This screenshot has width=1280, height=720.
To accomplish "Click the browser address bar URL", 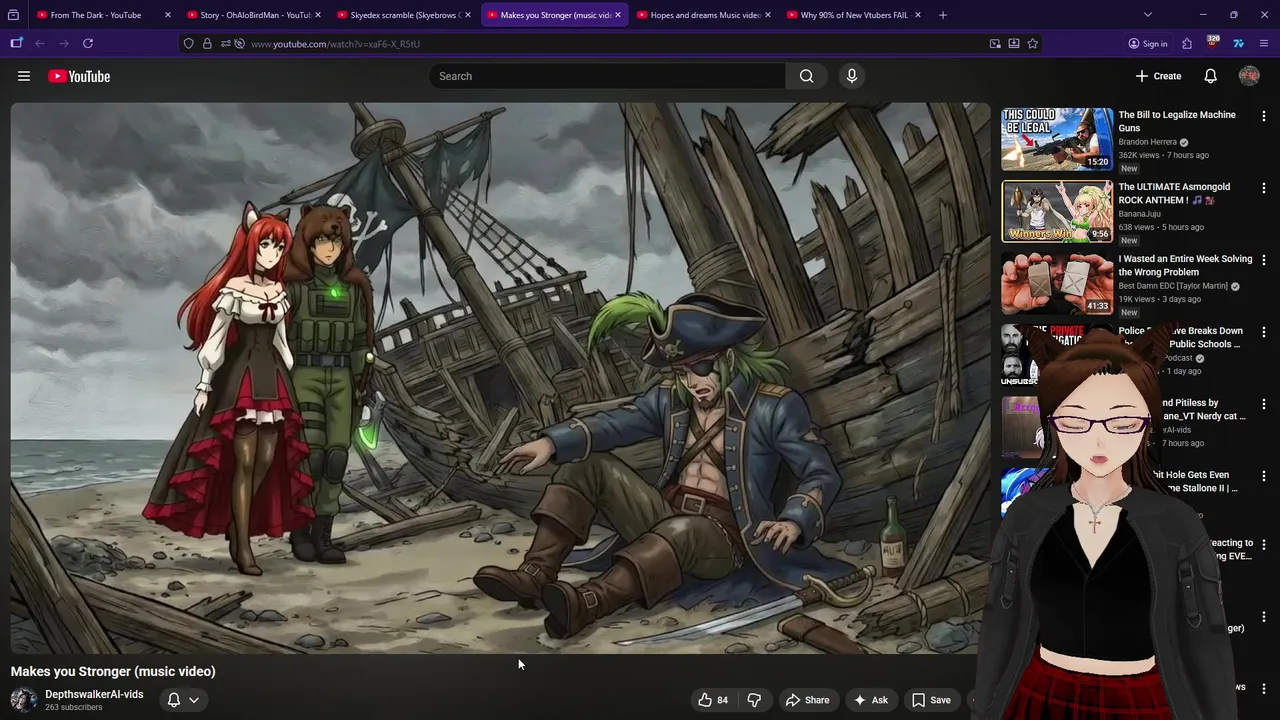I will tap(335, 44).
